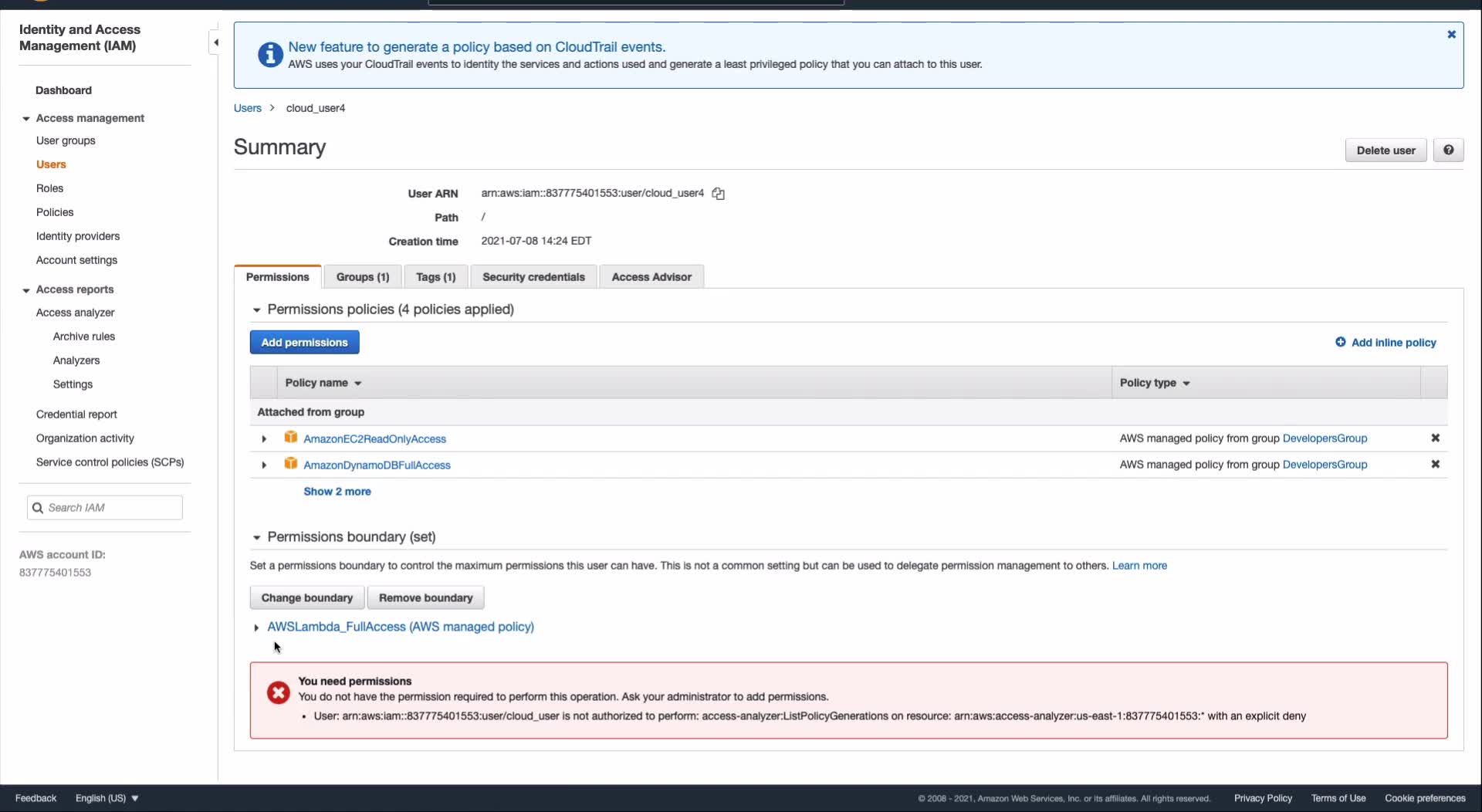Open Service control policies (SCPs)
1482x812 pixels.
110,462
